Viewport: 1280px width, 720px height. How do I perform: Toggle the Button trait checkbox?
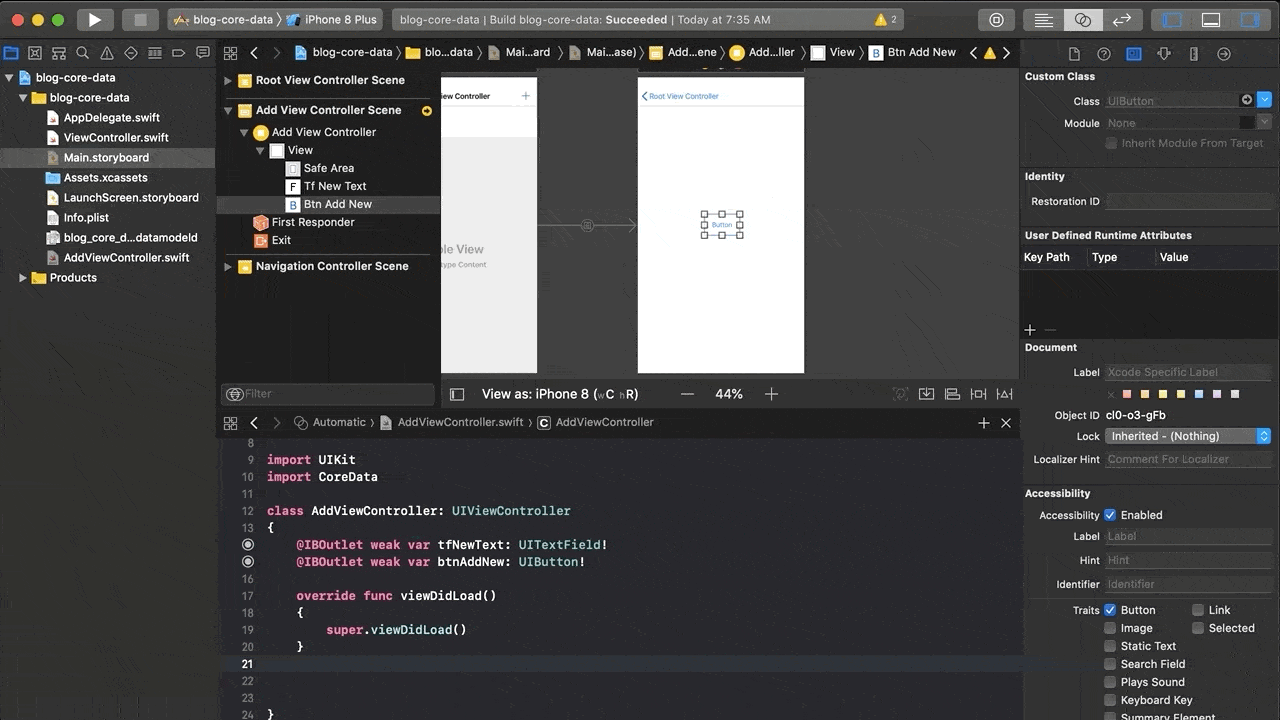click(x=1110, y=610)
